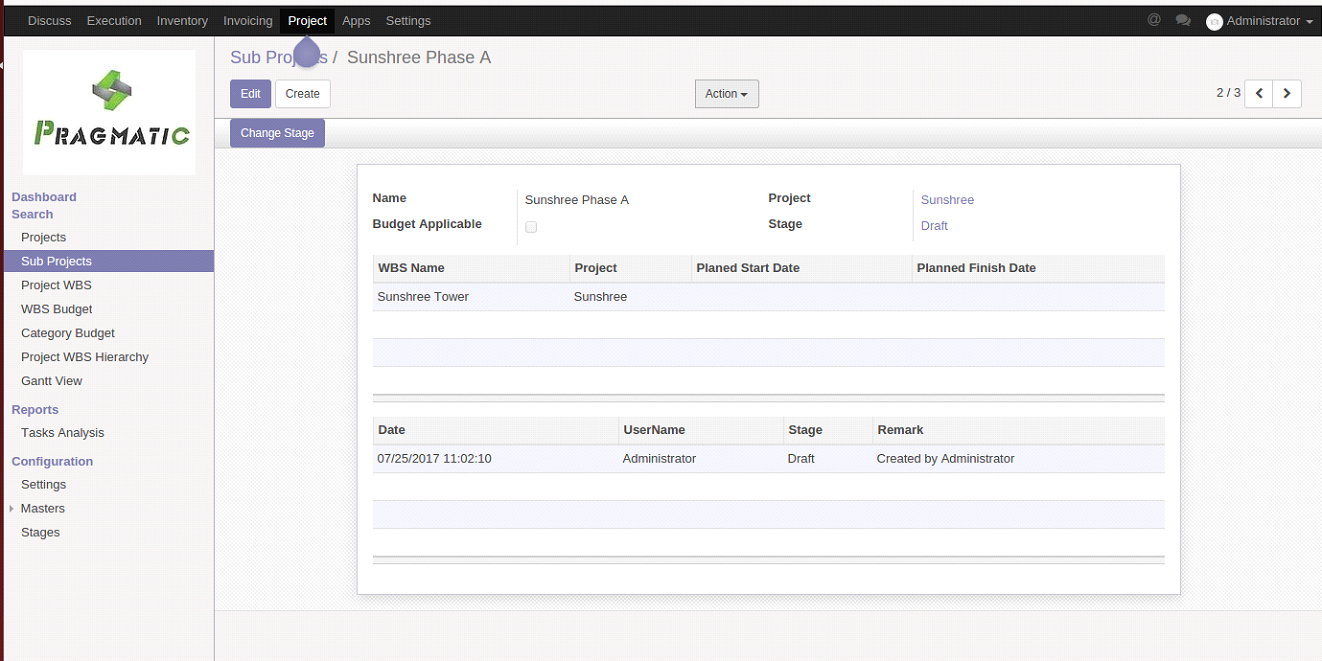Open the Sunshree project link
Screen dimensions: 1322x661
[x=947, y=200]
